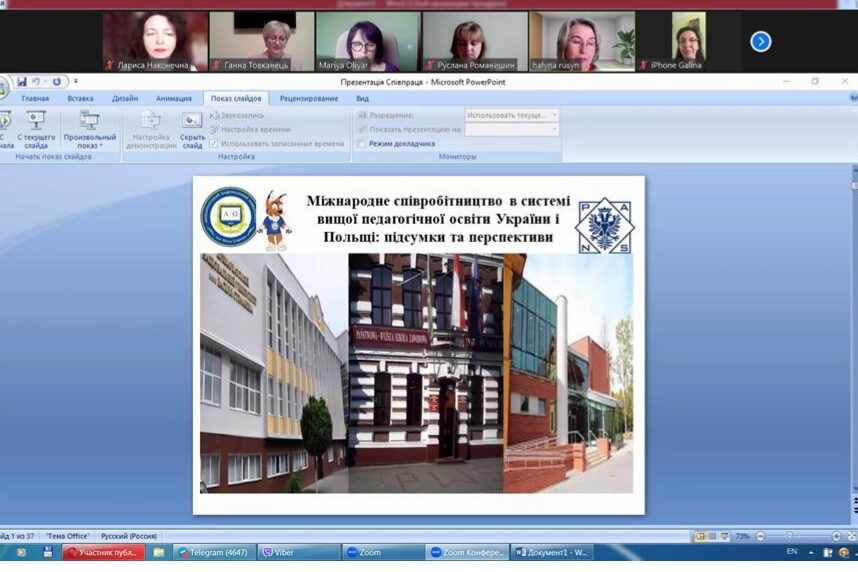Screen dimensions: 858x572
Task: Click the Zoom in plus button
Action: pyautogui.click(x=835, y=537)
